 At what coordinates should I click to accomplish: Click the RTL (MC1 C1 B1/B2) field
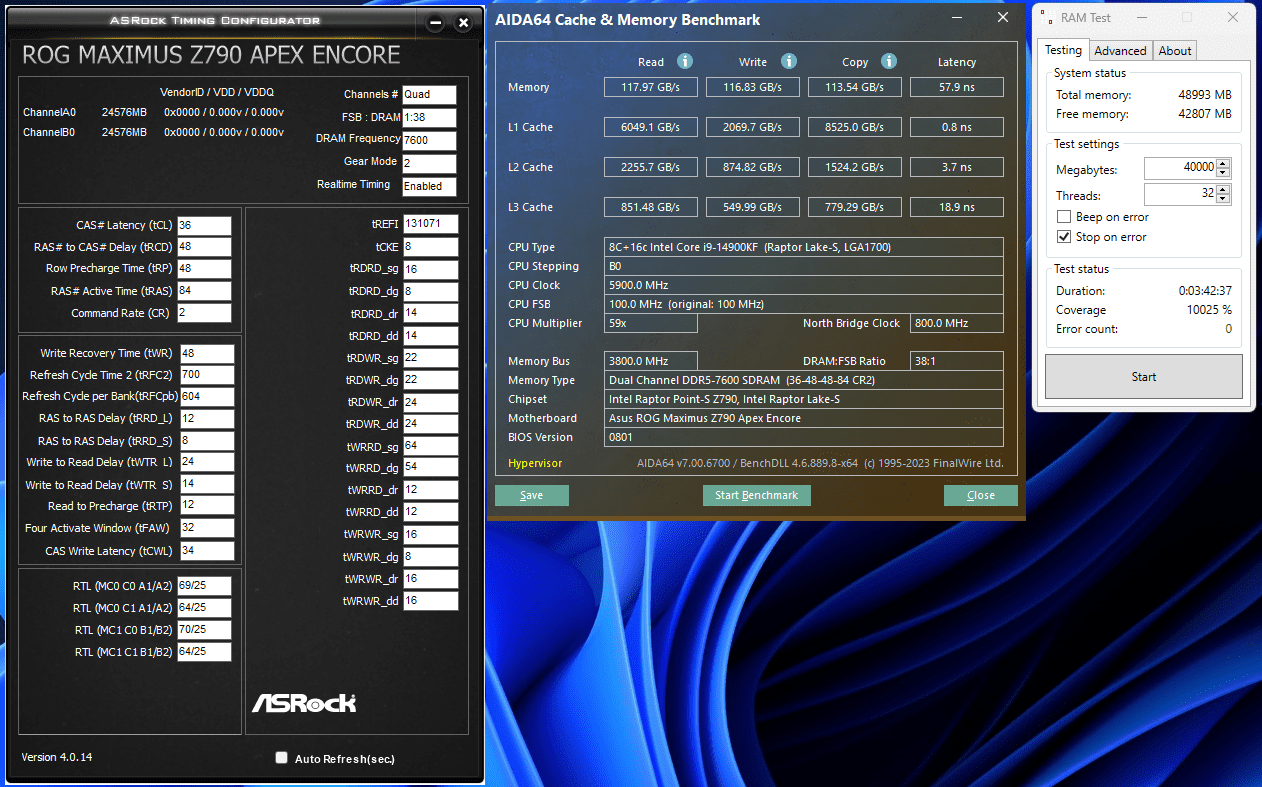(204, 652)
